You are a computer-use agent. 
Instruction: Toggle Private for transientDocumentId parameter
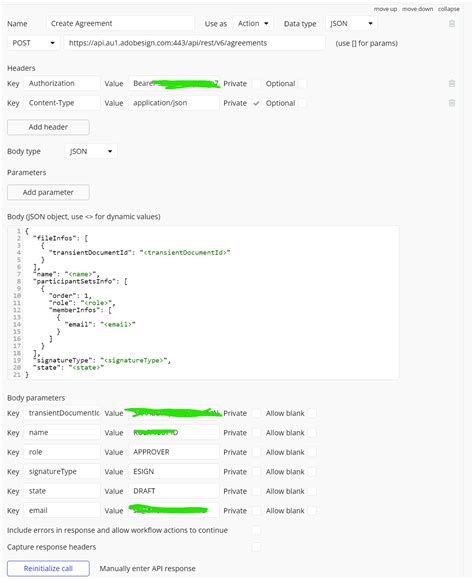click(256, 413)
